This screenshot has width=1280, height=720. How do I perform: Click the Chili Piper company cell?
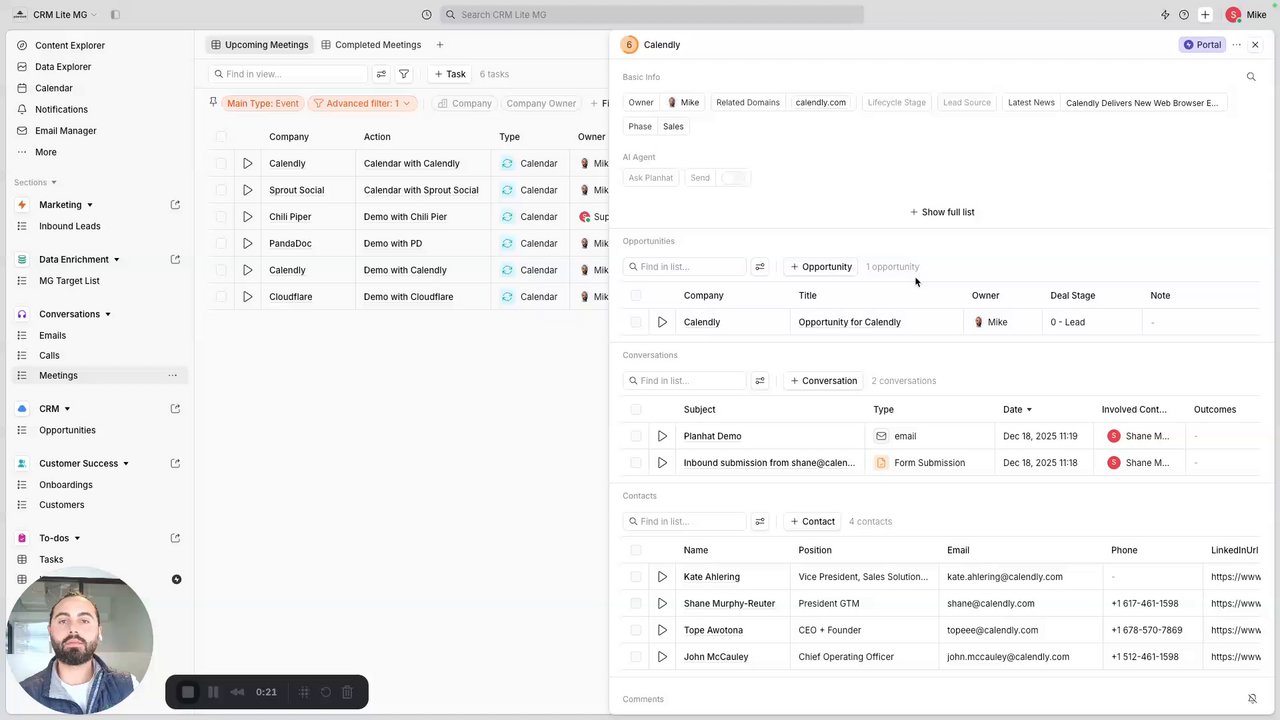(308, 217)
